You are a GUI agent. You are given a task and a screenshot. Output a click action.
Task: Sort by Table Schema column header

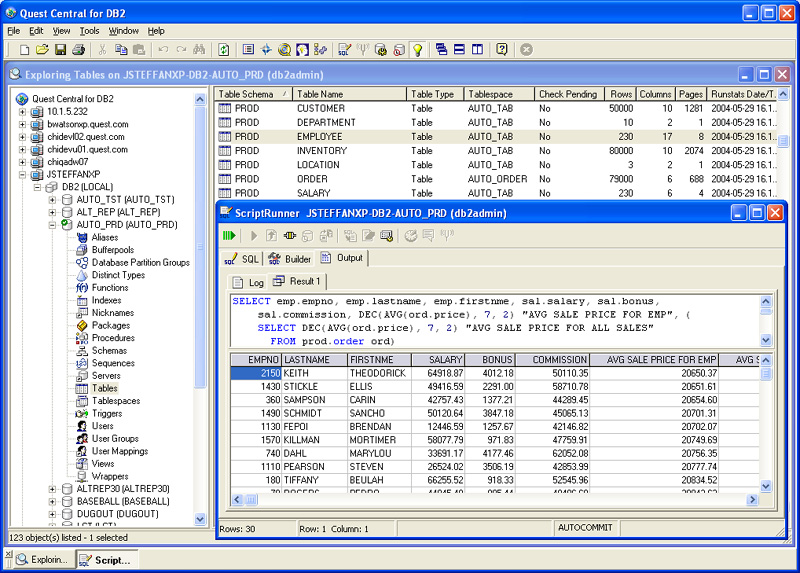[254, 94]
